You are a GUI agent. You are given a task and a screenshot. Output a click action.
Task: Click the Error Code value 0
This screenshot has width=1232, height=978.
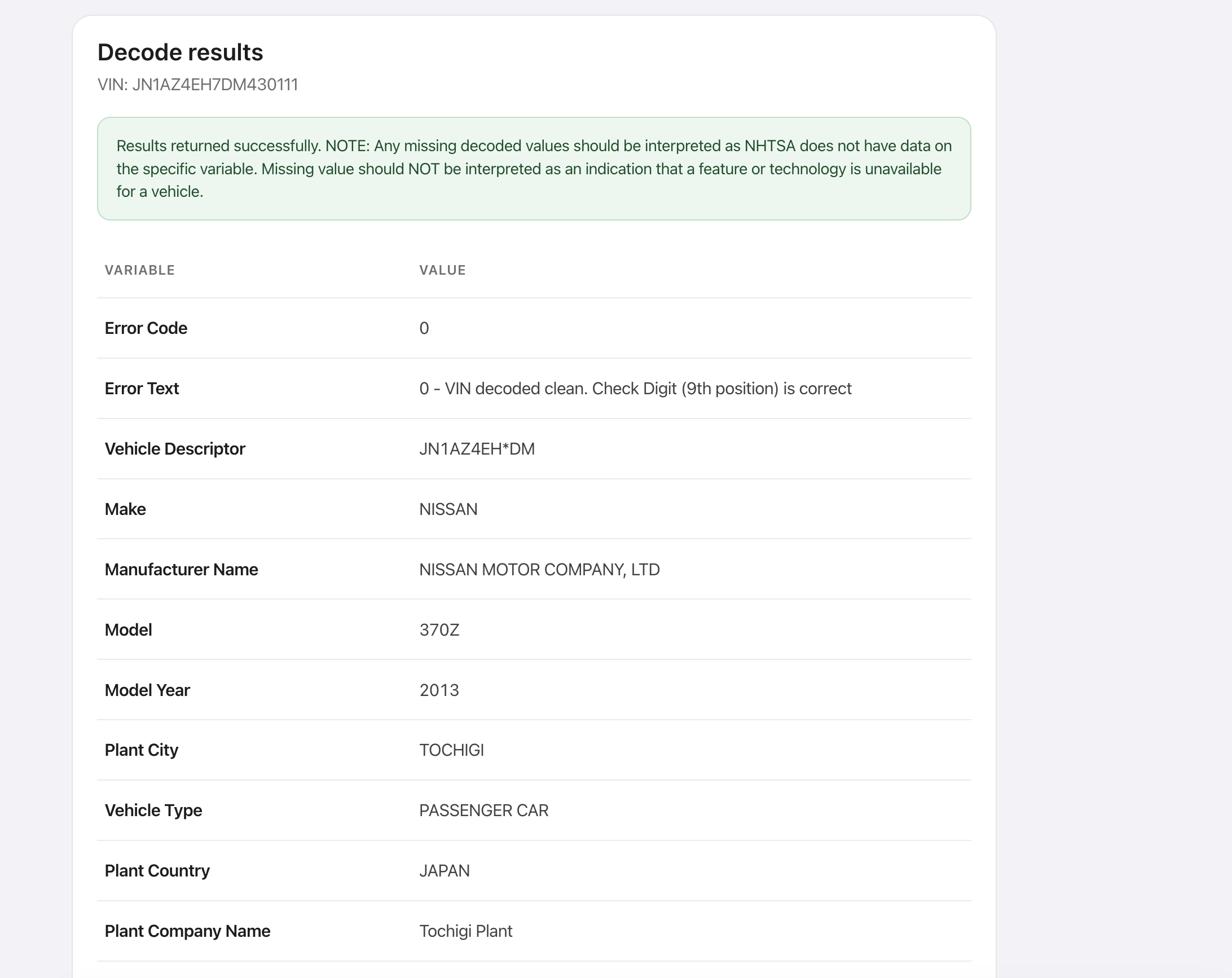pyautogui.click(x=424, y=328)
